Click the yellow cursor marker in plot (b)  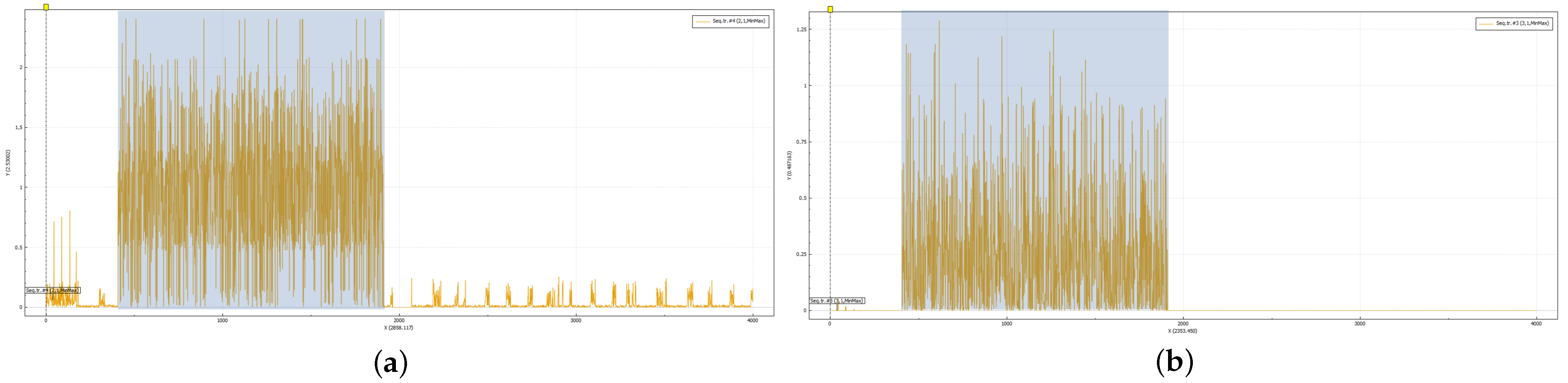click(x=830, y=9)
